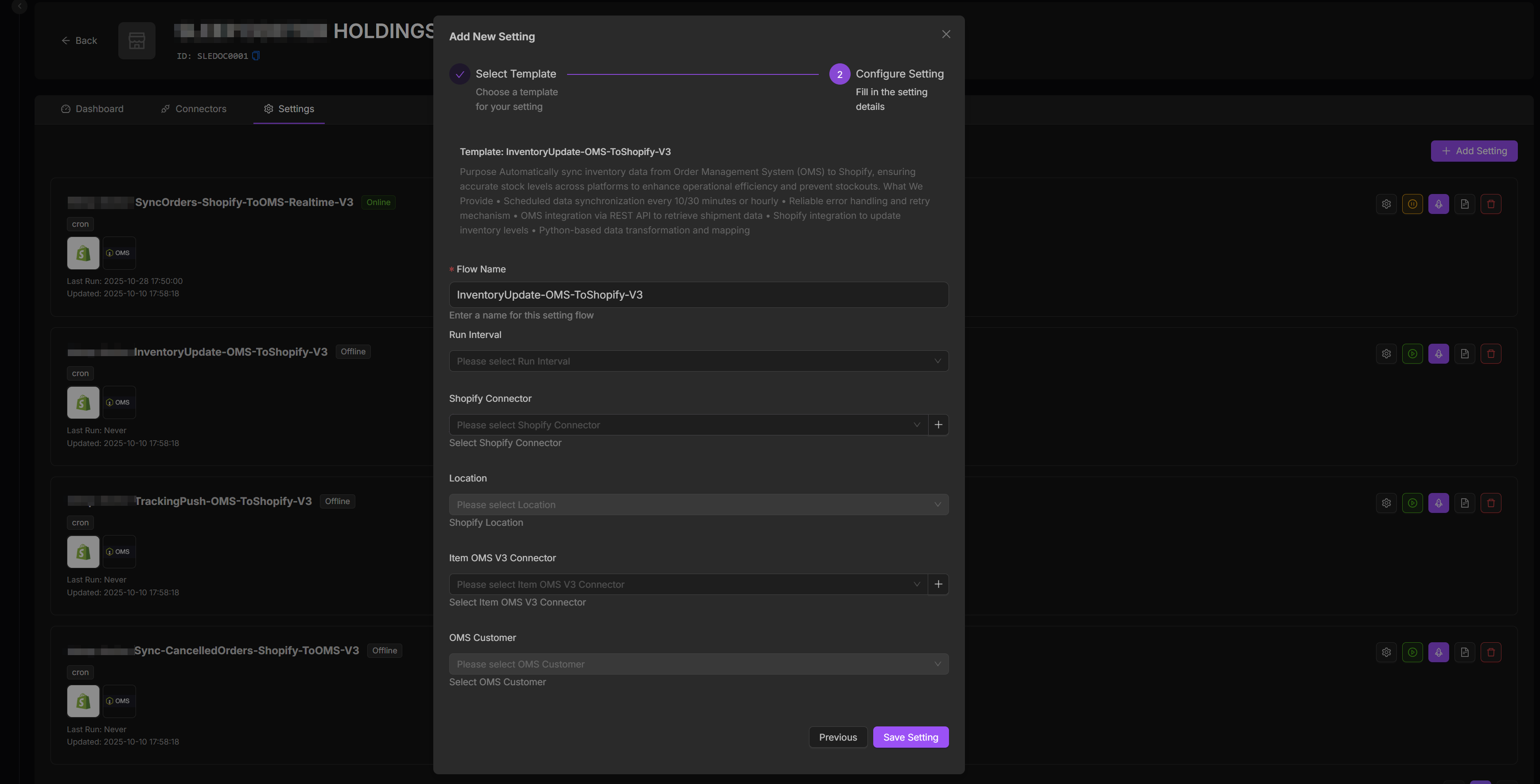Copy the store ID SLEDOC0001

coord(256,55)
